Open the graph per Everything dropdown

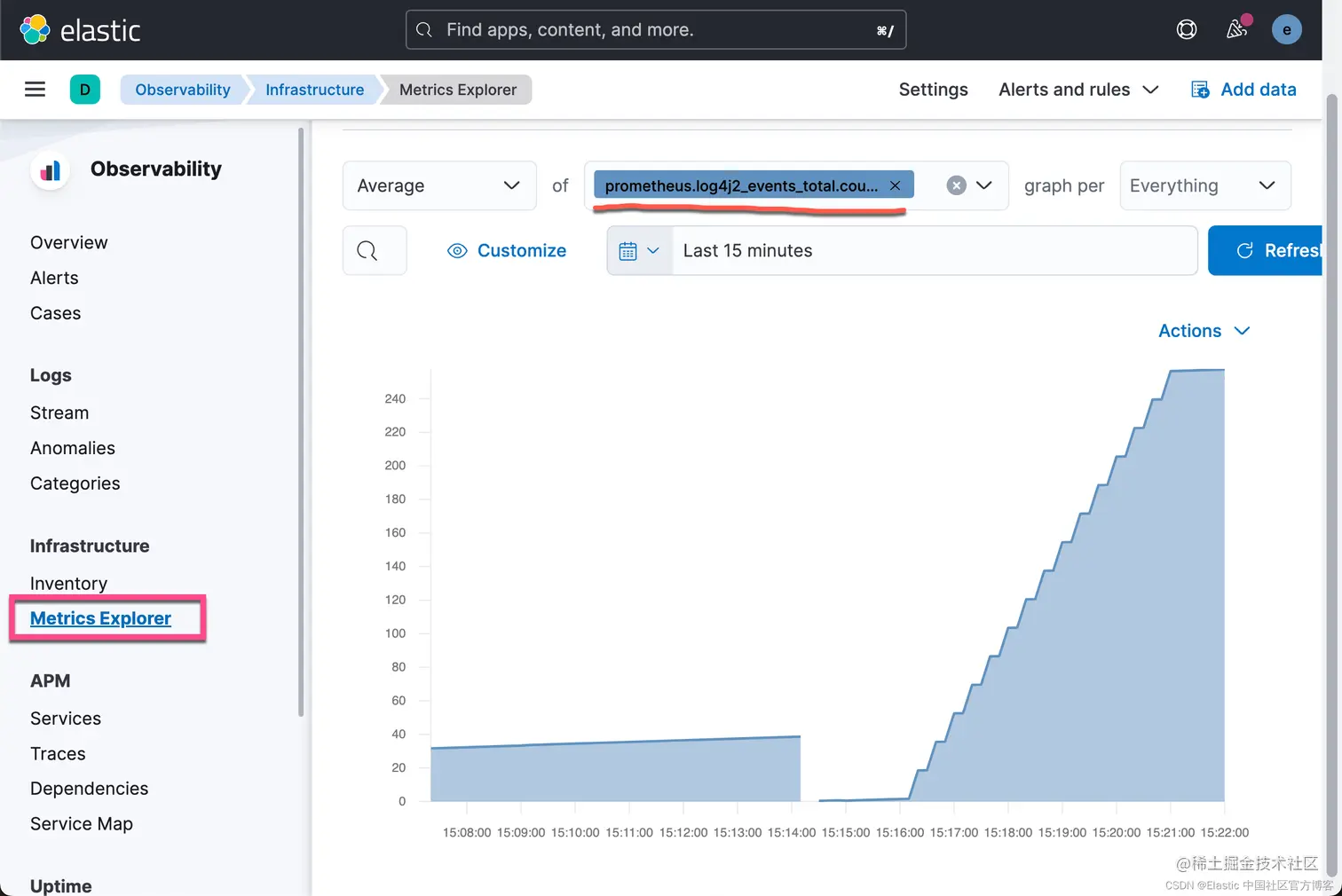(x=1205, y=185)
